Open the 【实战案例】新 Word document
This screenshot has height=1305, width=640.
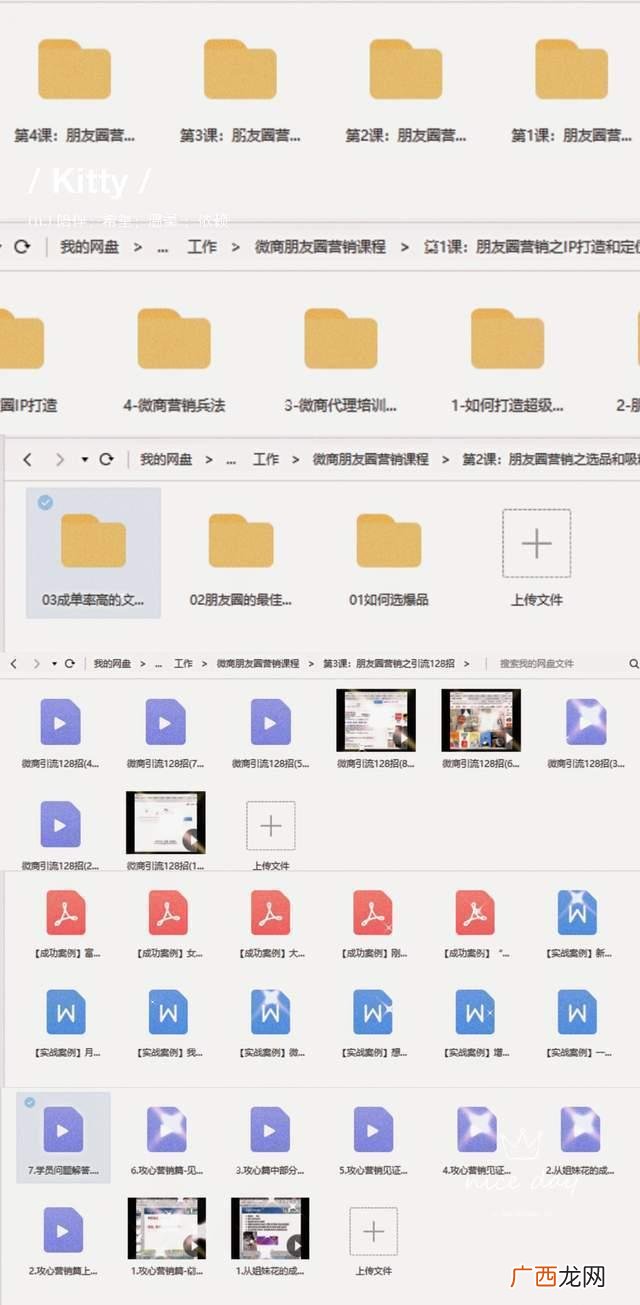[x=577, y=913]
